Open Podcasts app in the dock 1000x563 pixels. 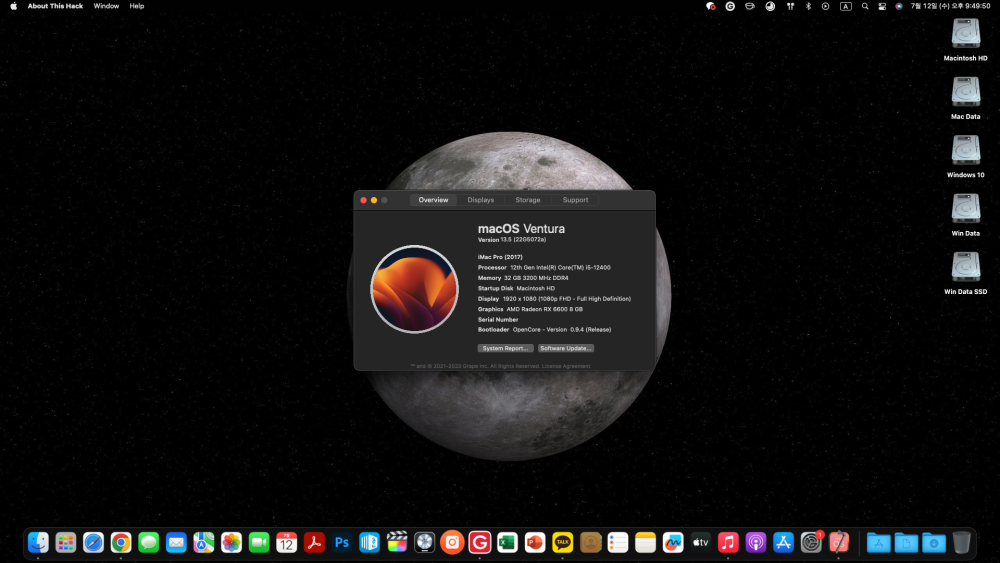(756, 543)
